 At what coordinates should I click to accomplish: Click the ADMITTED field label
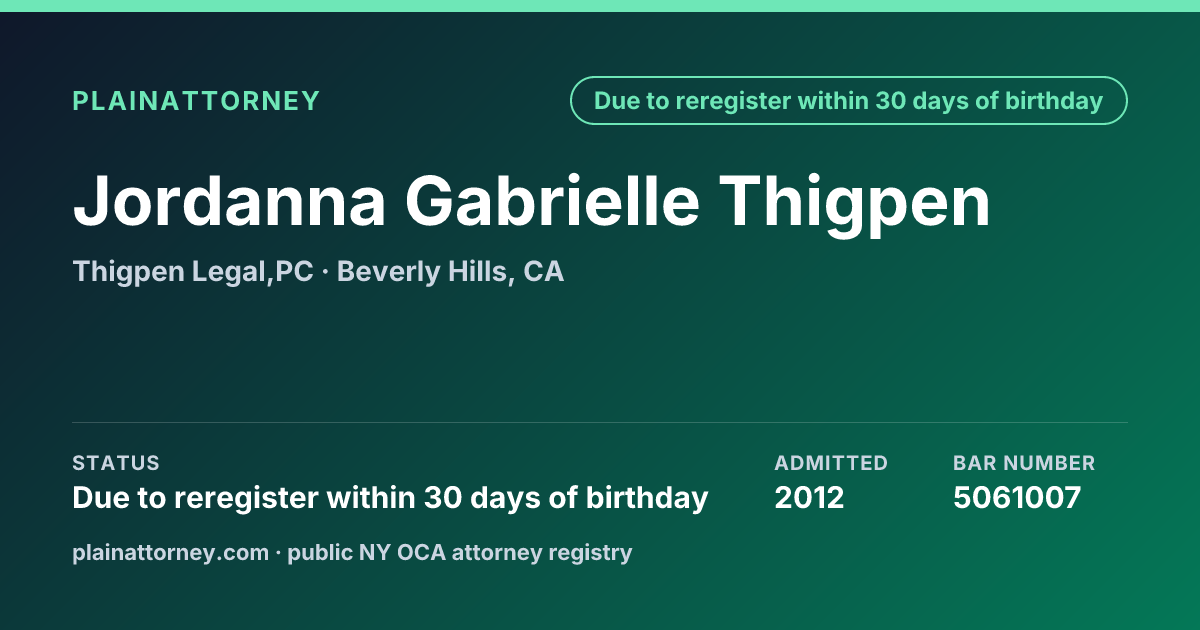tap(831, 463)
